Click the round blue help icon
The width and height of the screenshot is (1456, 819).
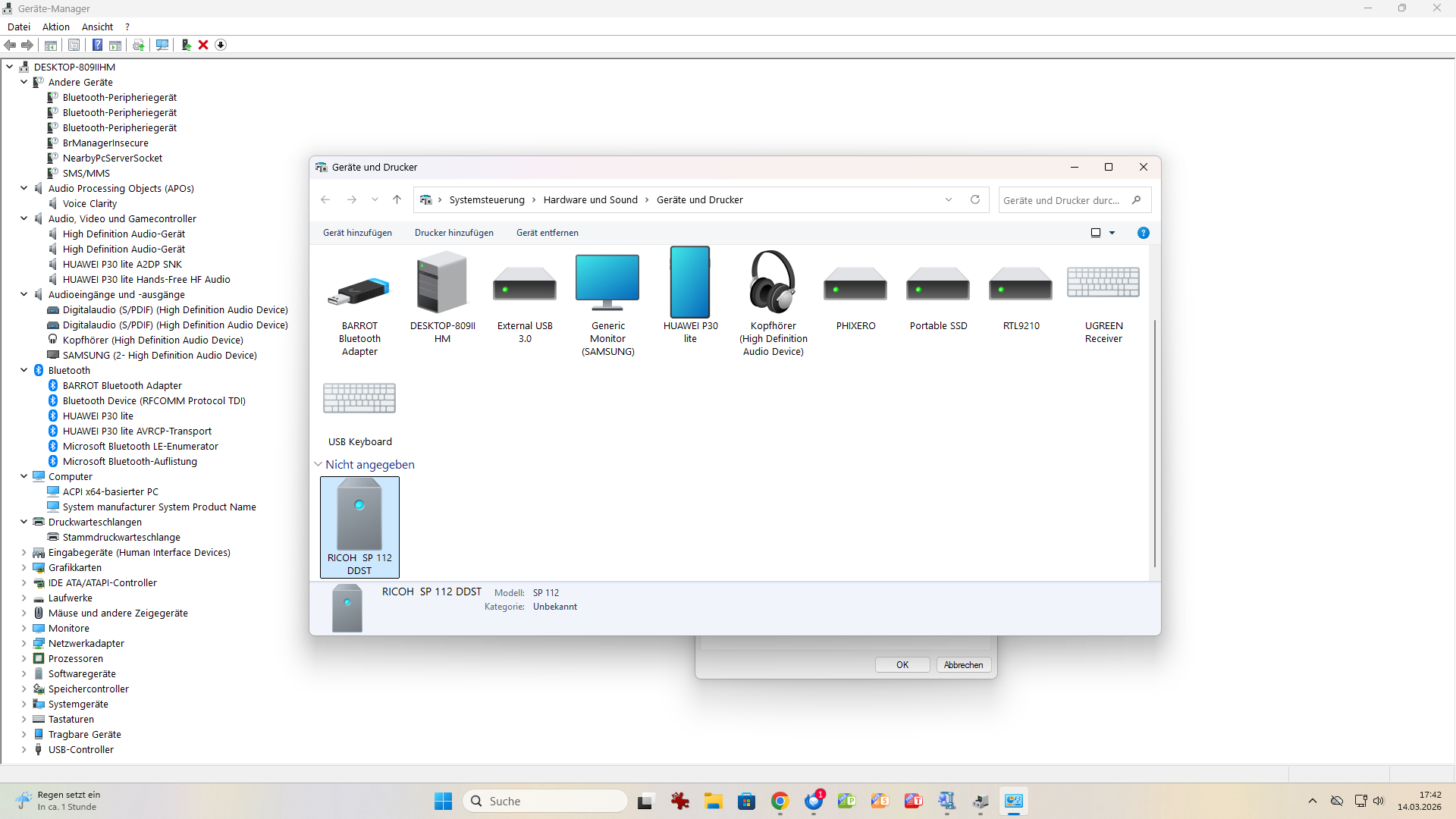[x=1143, y=233]
